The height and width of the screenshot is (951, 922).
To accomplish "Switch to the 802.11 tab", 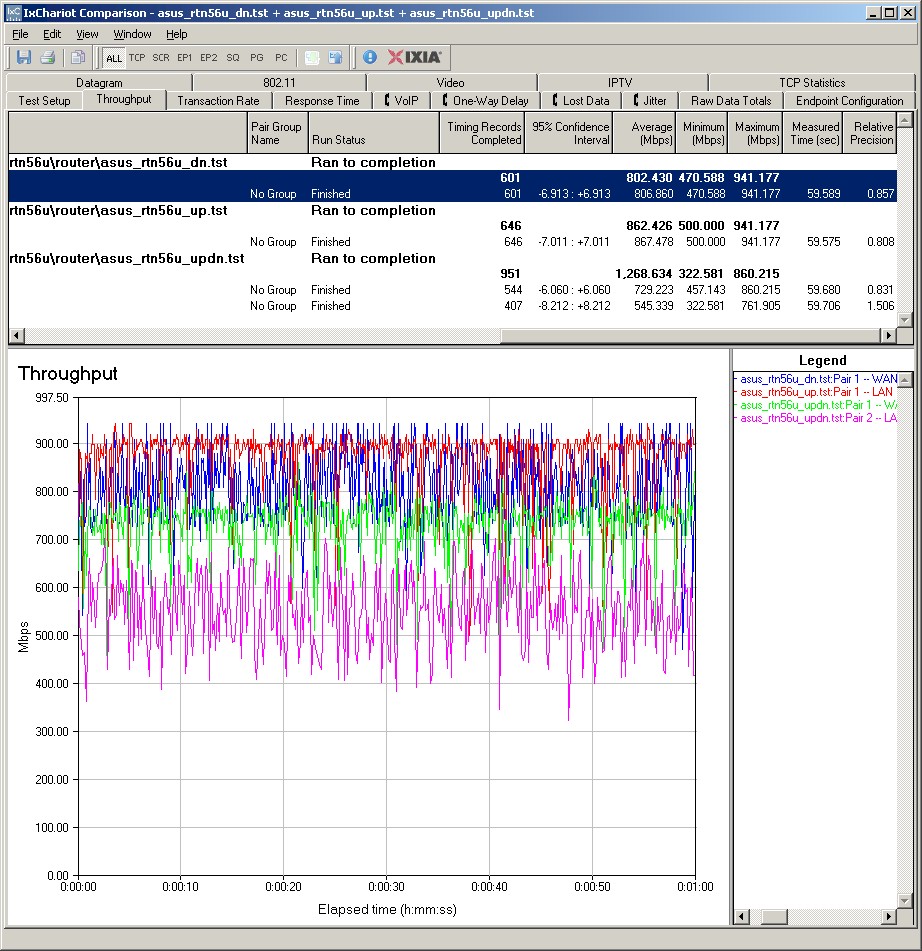I will (x=279, y=82).
